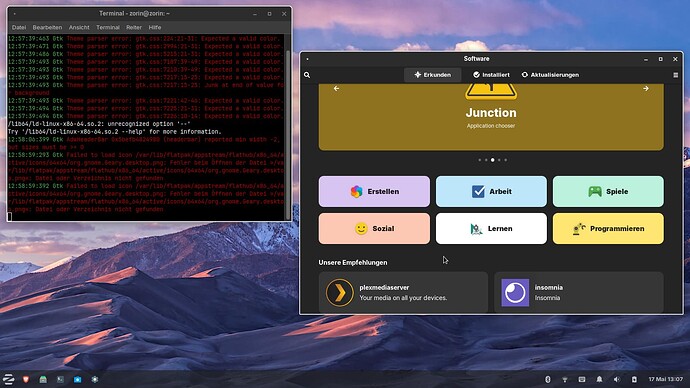Launch Brave browser from the taskbar
Screen dimensions: 690x388
point(26,379)
